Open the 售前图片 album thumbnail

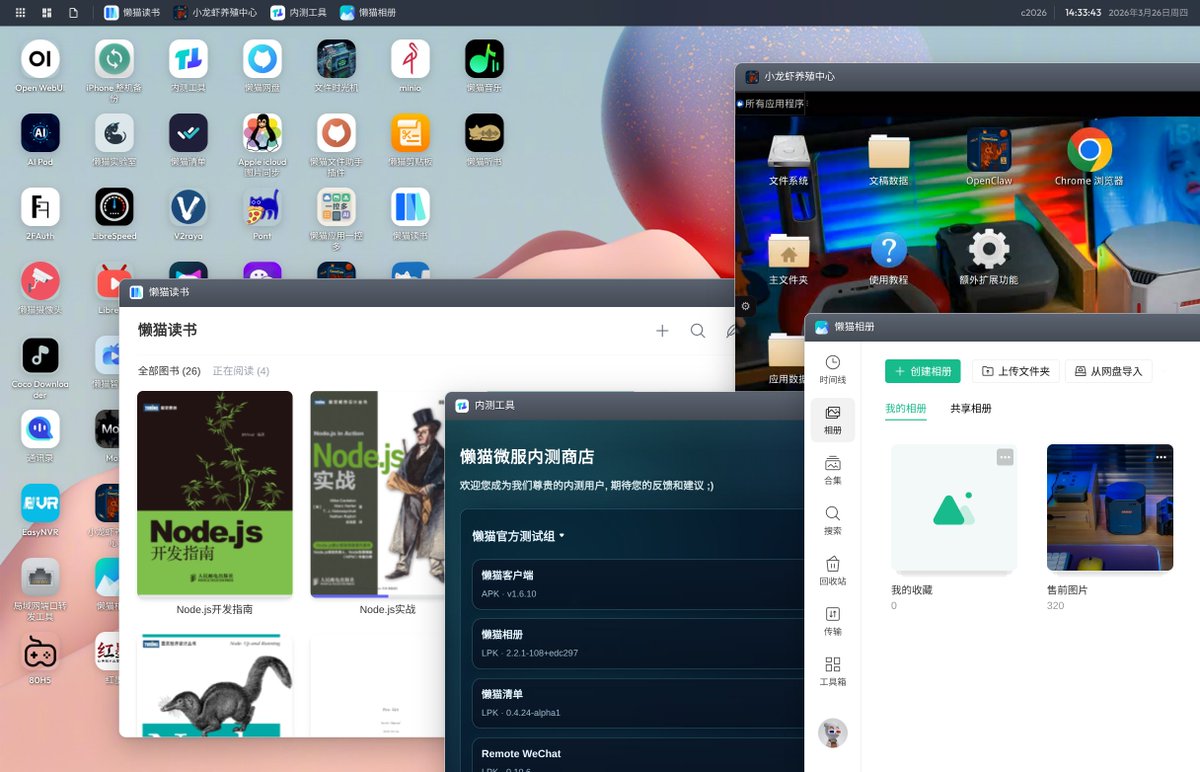1110,507
